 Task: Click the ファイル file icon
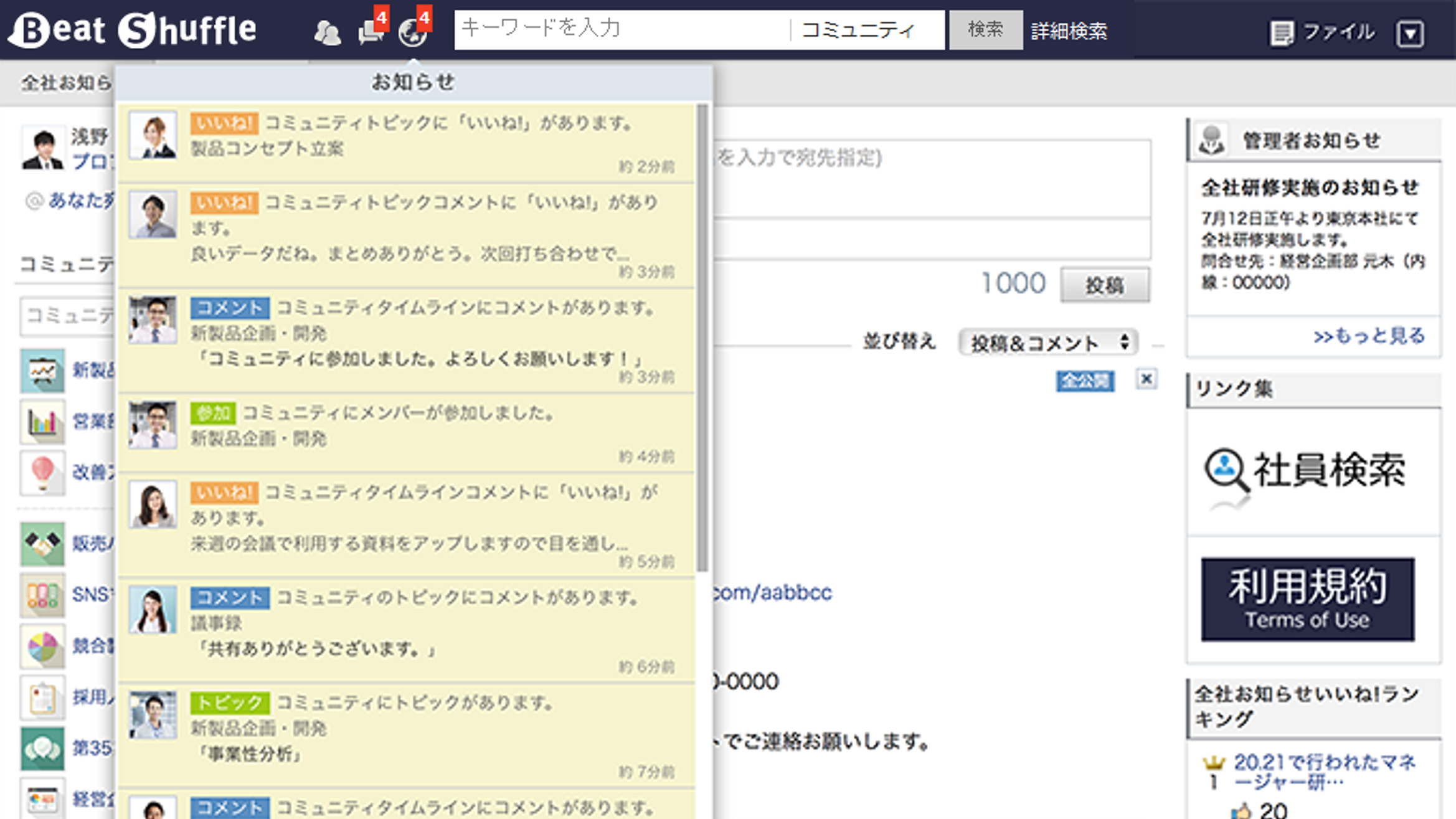[x=1282, y=32]
